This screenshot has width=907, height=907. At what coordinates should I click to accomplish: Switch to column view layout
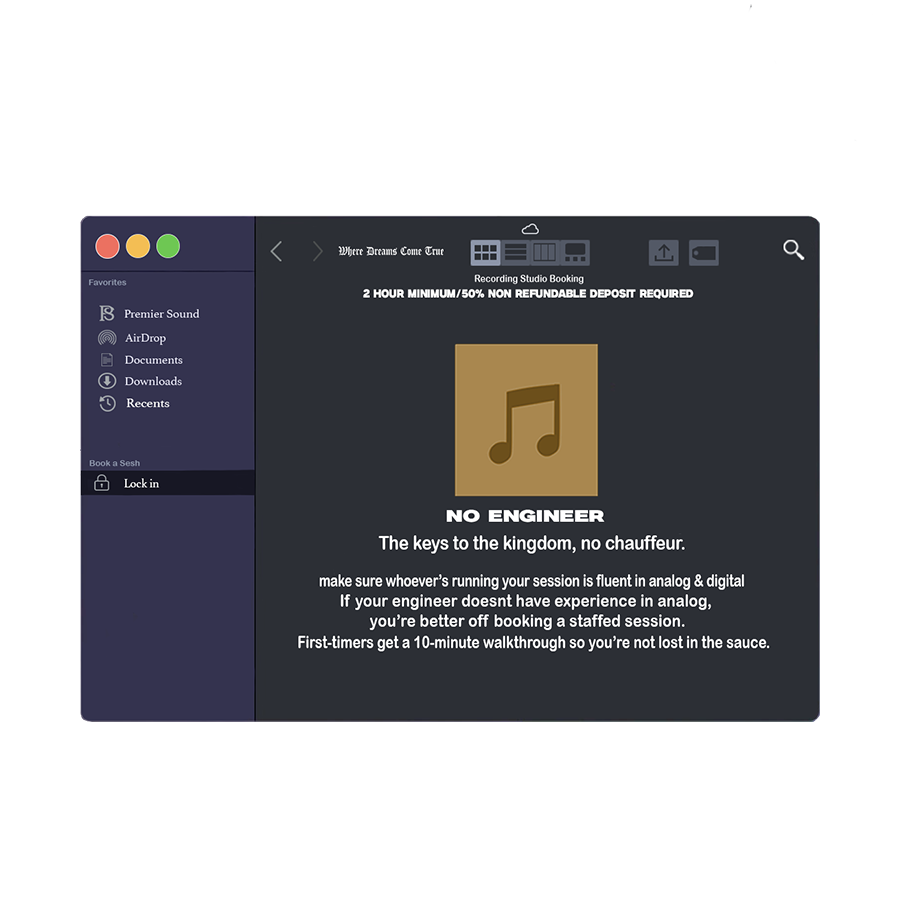click(544, 253)
